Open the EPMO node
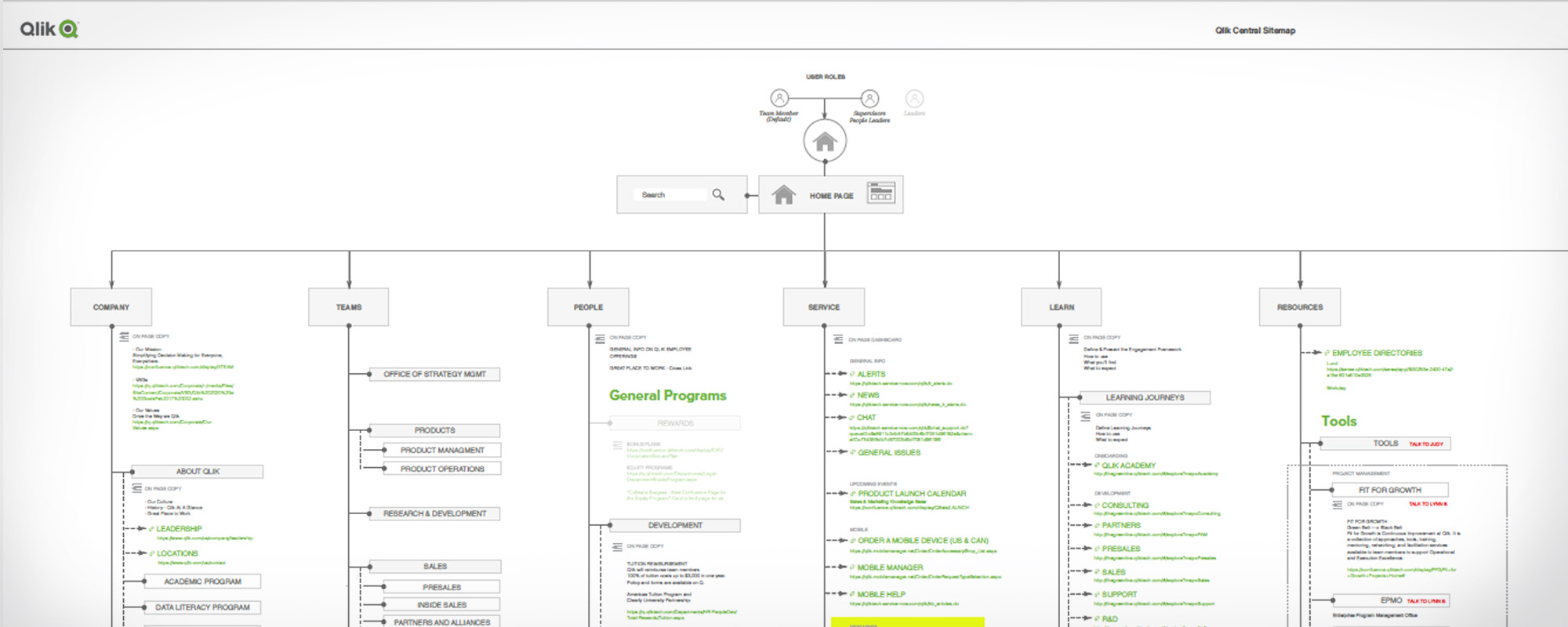 click(1392, 600)
